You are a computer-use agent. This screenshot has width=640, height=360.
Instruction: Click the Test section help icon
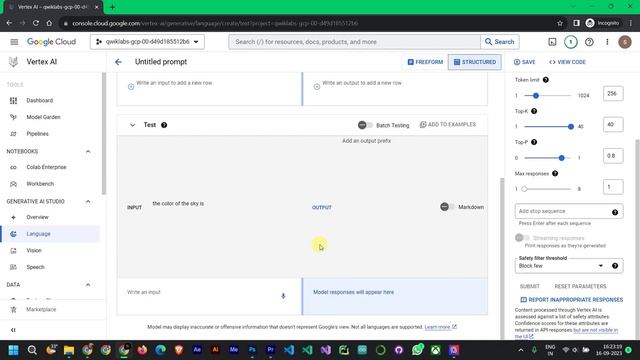pos(164,125)
